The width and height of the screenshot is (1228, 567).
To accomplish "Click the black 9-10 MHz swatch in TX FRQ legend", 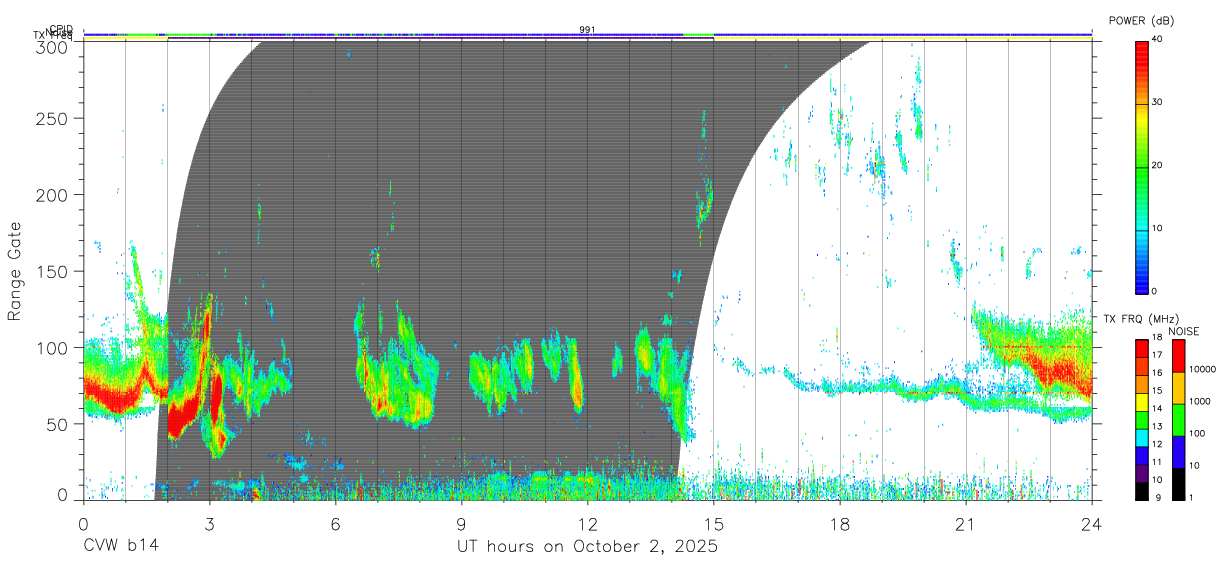I will 1142,489.
